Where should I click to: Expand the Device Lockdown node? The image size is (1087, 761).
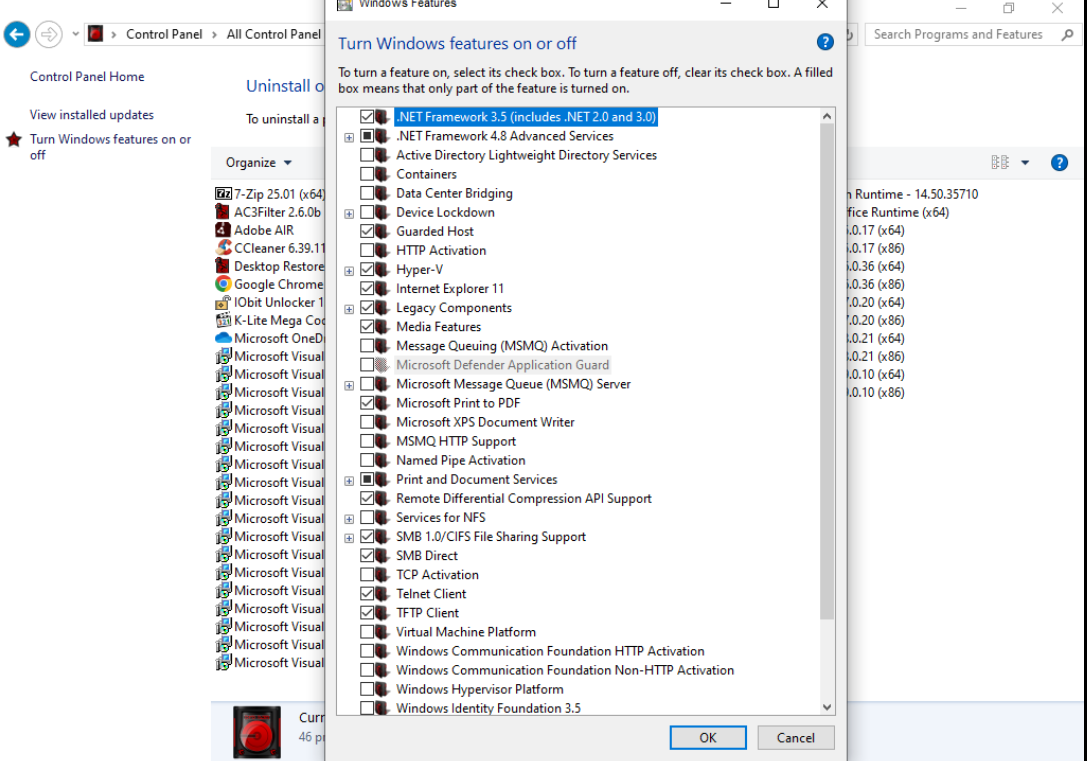[349, 213]
